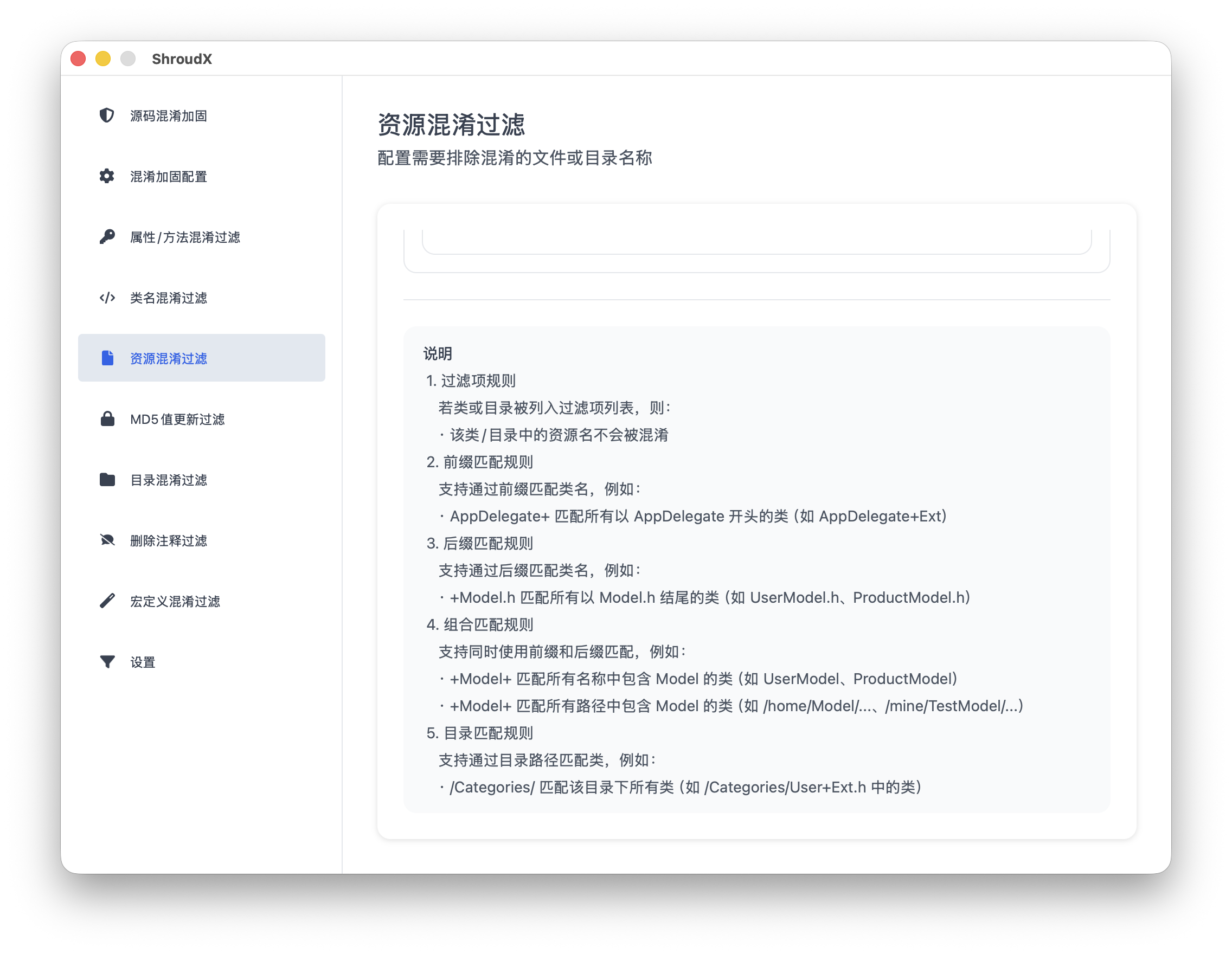This screenshot has width=1232, height=954.
Task: Click the 说明 heading
Action: pyautogui.click(x=438, y=353)
